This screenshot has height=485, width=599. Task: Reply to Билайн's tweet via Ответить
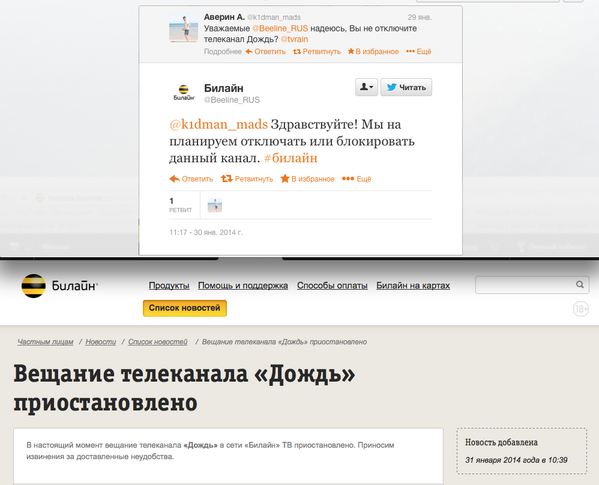point(191,179)
